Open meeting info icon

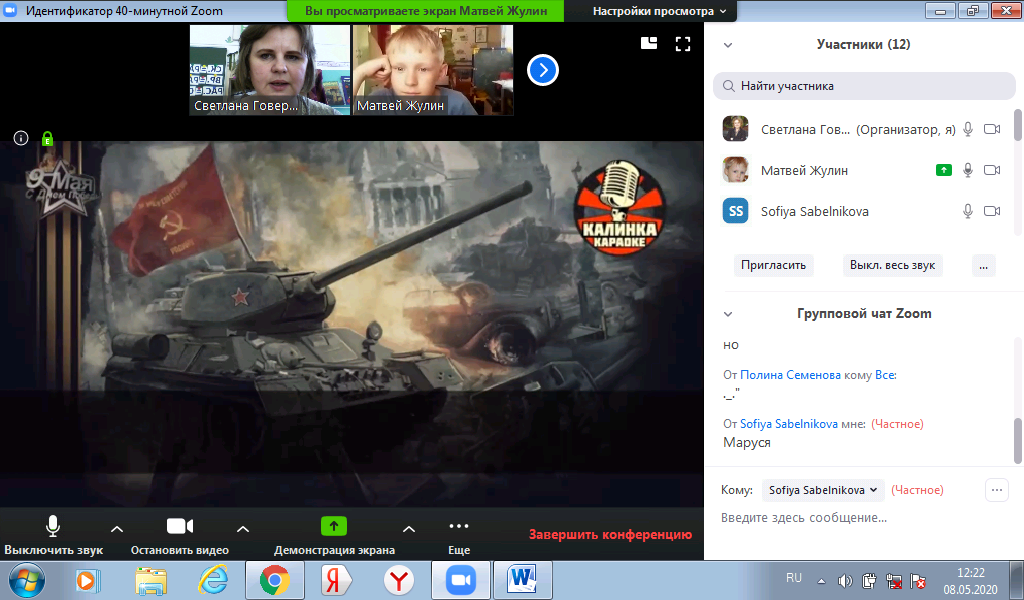point(21,138)
